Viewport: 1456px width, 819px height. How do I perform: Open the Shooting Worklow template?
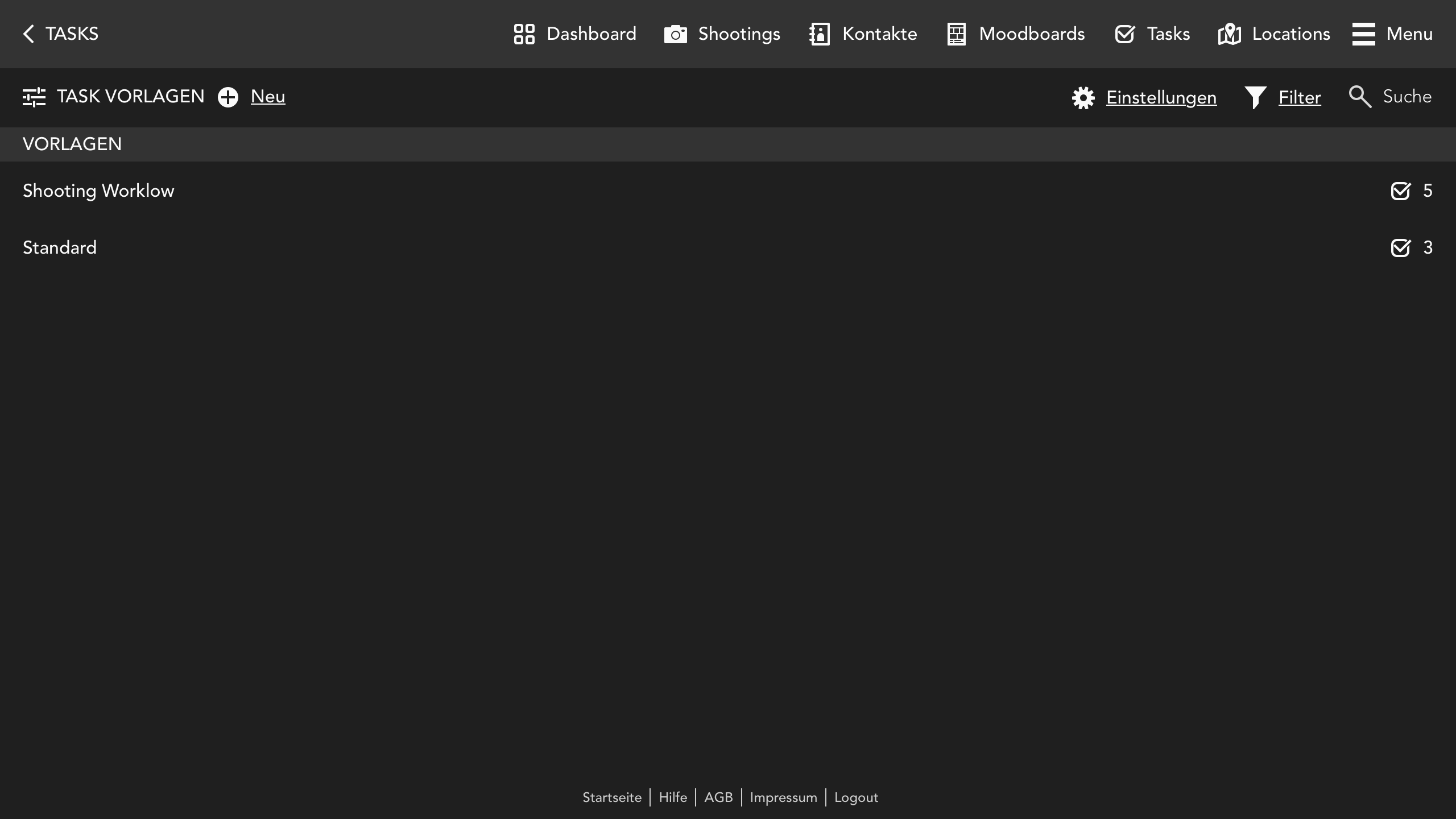pyautogui.click(x=98, y=191)
